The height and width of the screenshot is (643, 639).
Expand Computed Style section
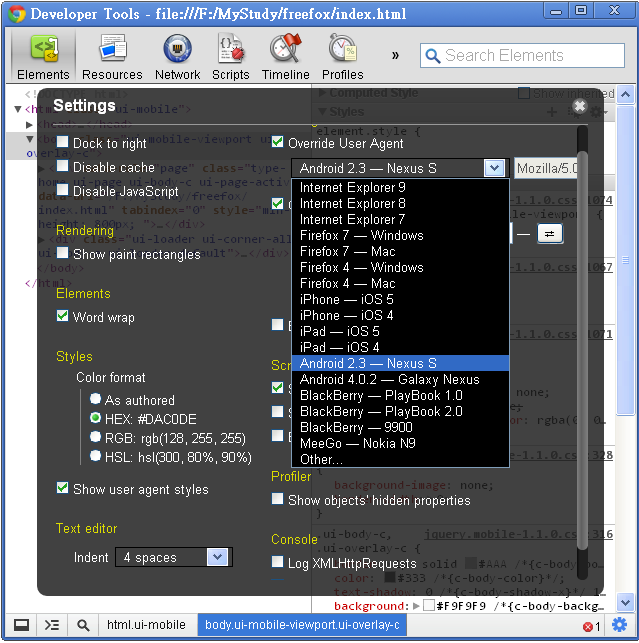322,93
